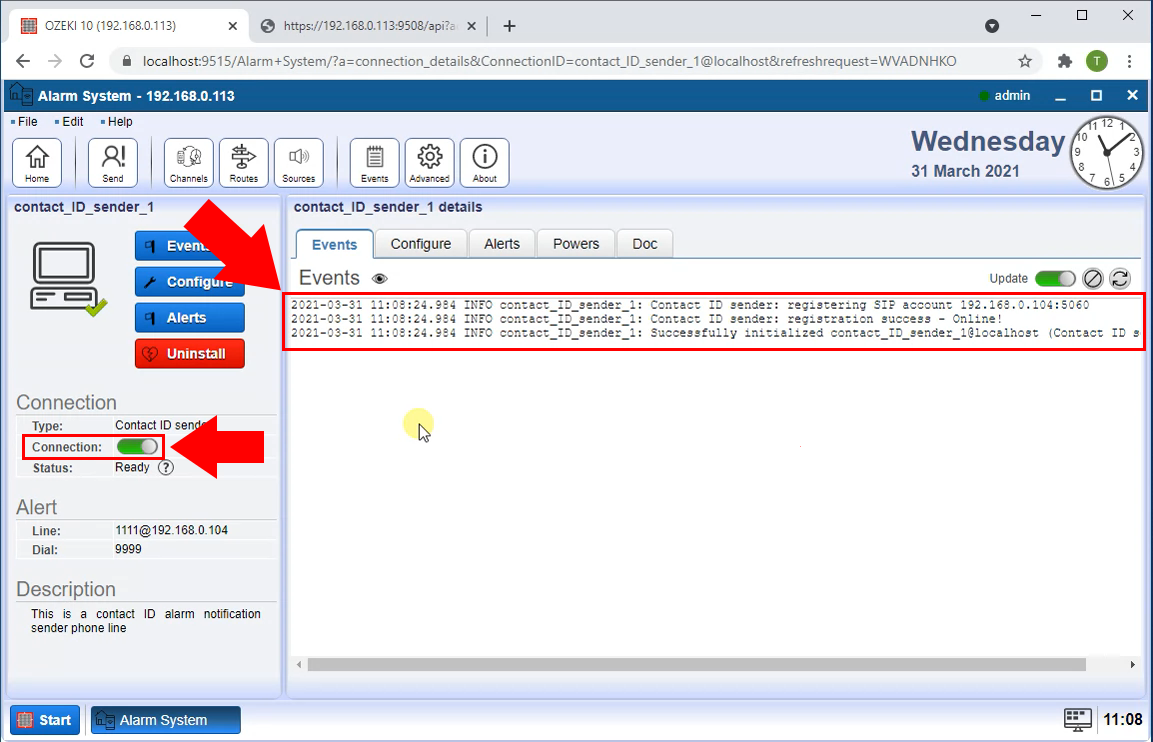
Task: Click the Events eye icon
Action: click(379, 279)
